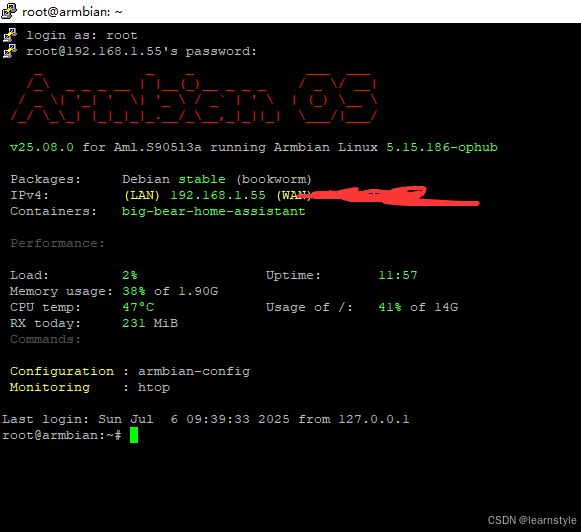Viewport: 581px width, 532px height.
Task: Click the green word 'stable'
Action: click(x=202, y=179)
